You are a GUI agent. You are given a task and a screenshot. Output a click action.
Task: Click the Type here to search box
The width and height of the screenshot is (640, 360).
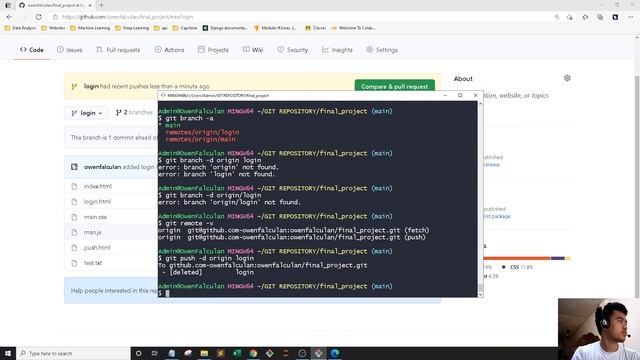coord(73,353)
